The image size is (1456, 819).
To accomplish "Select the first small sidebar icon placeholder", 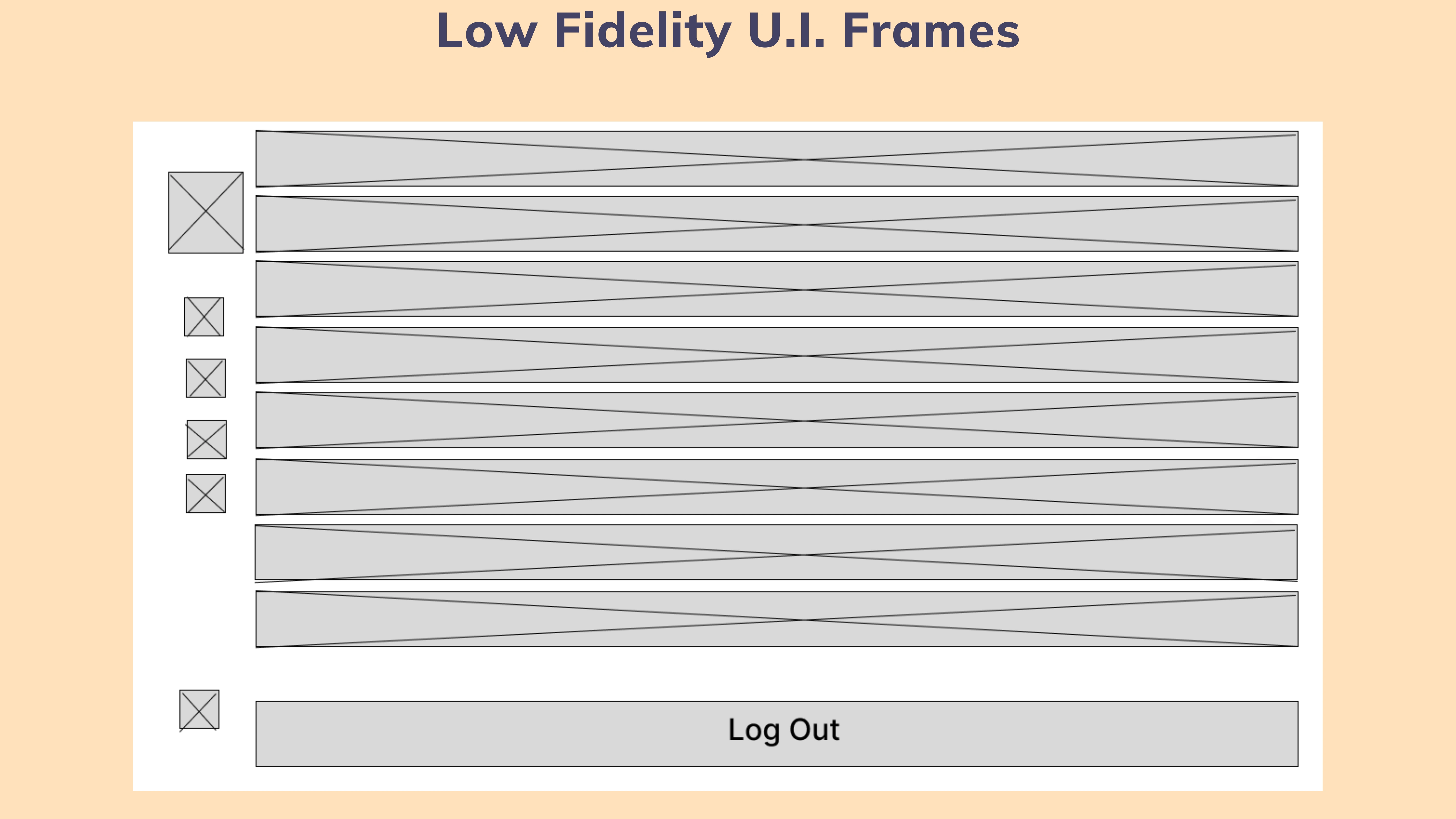I will [204, 316].
